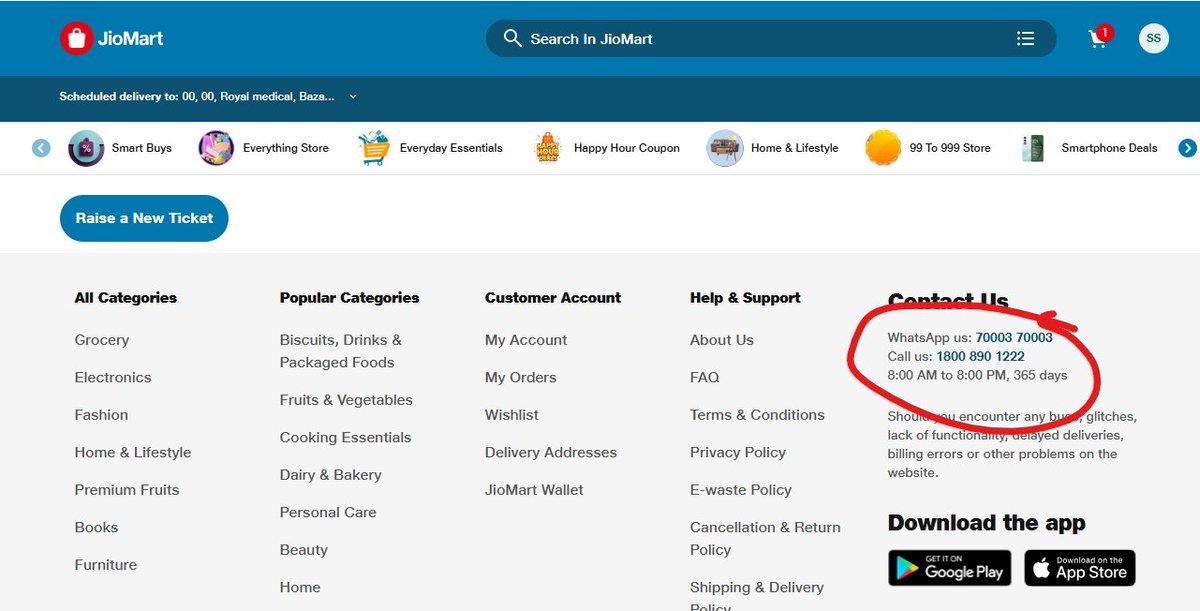Click the 8:00 AM to 8:00 PM text
The image size is (1200, 611).
coord(977,375)
